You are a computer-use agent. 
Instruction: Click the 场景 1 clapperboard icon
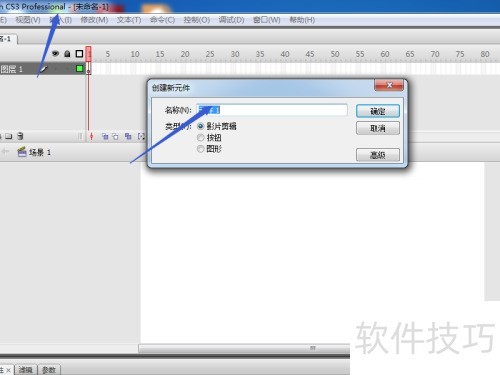tap(22, 152)
